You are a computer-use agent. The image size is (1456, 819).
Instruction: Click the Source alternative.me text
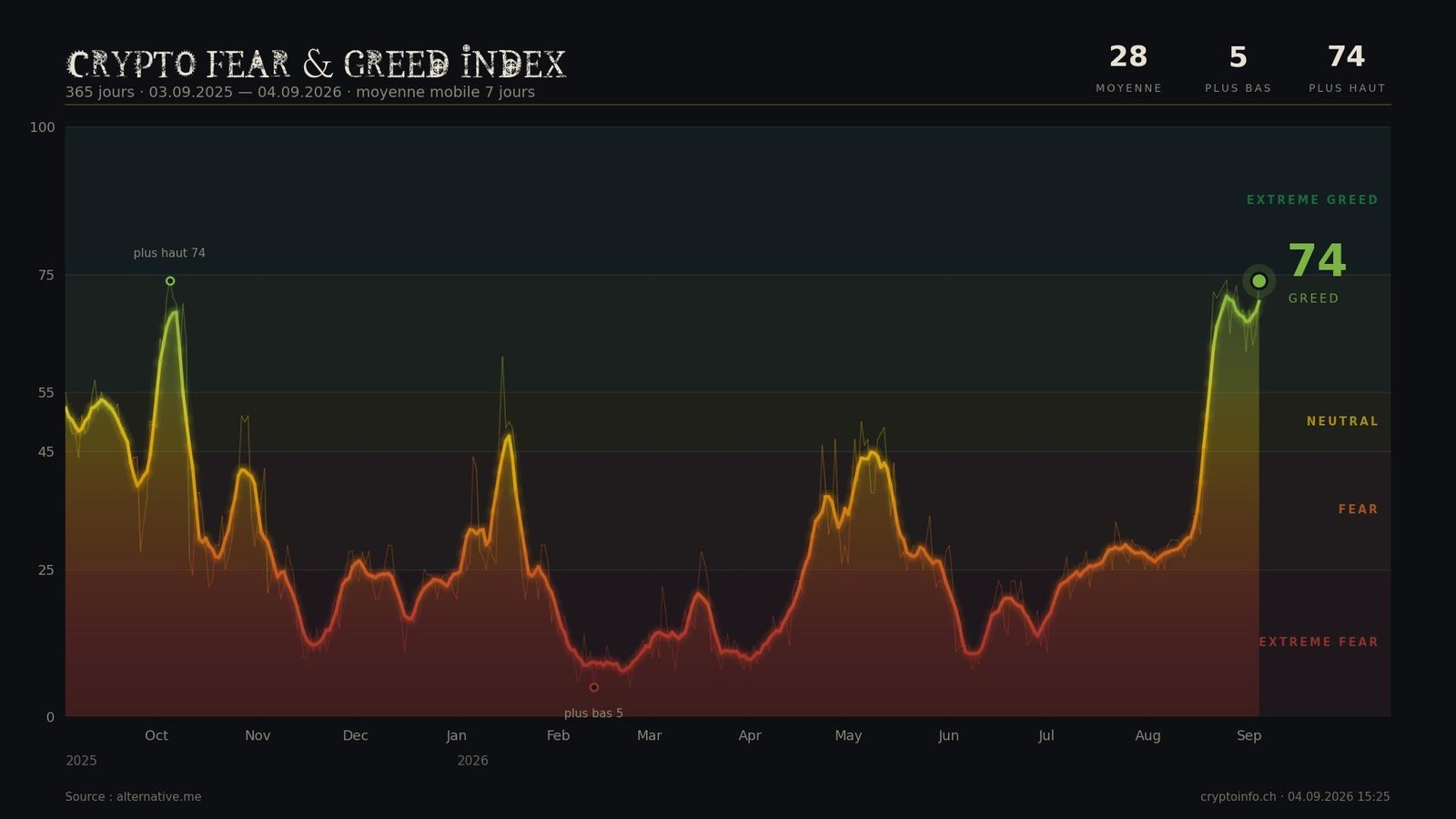133,797
